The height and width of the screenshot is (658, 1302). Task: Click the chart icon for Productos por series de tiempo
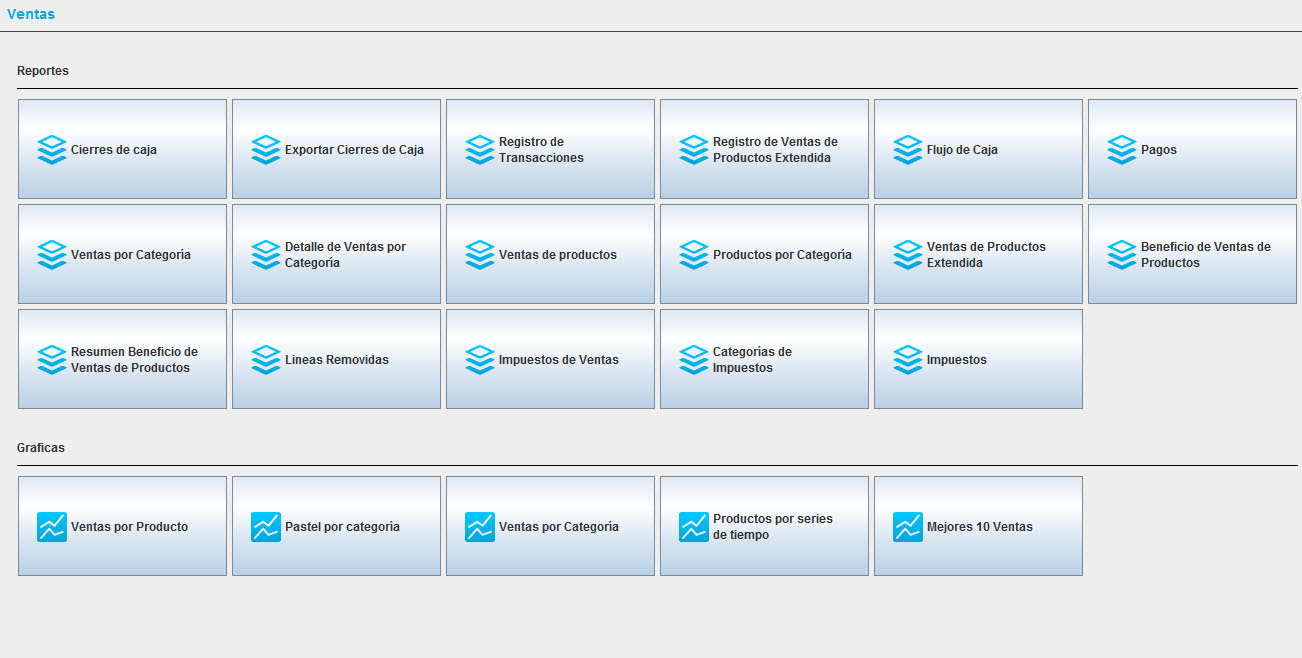point(693,527)
